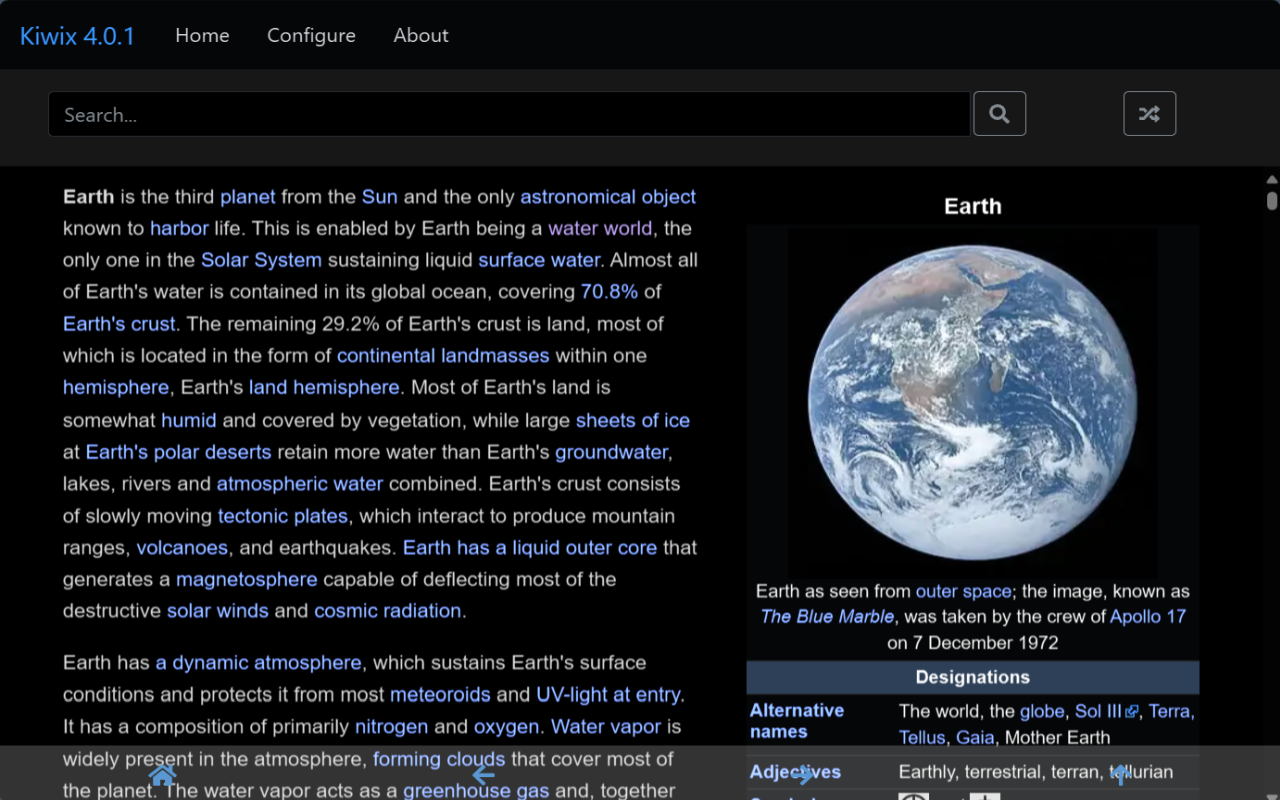Open the Sun article link

pyautogui.click(x=380, y=196)
